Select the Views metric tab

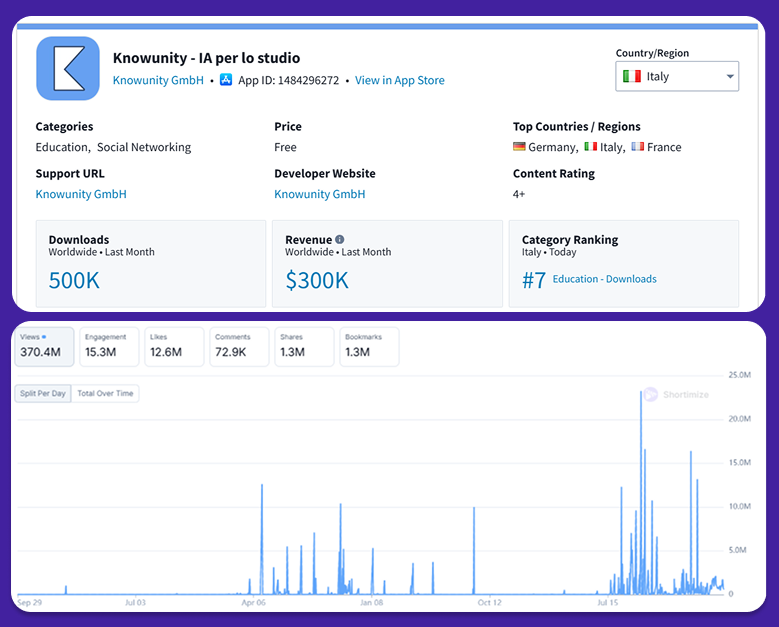point(43,346)
